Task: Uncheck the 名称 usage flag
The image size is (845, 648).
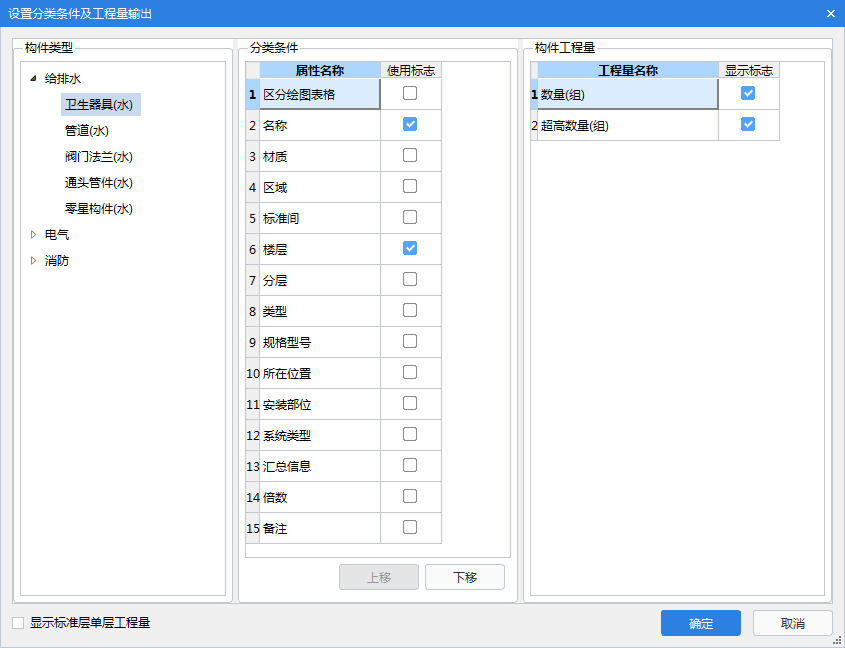Action: [410, 124]
